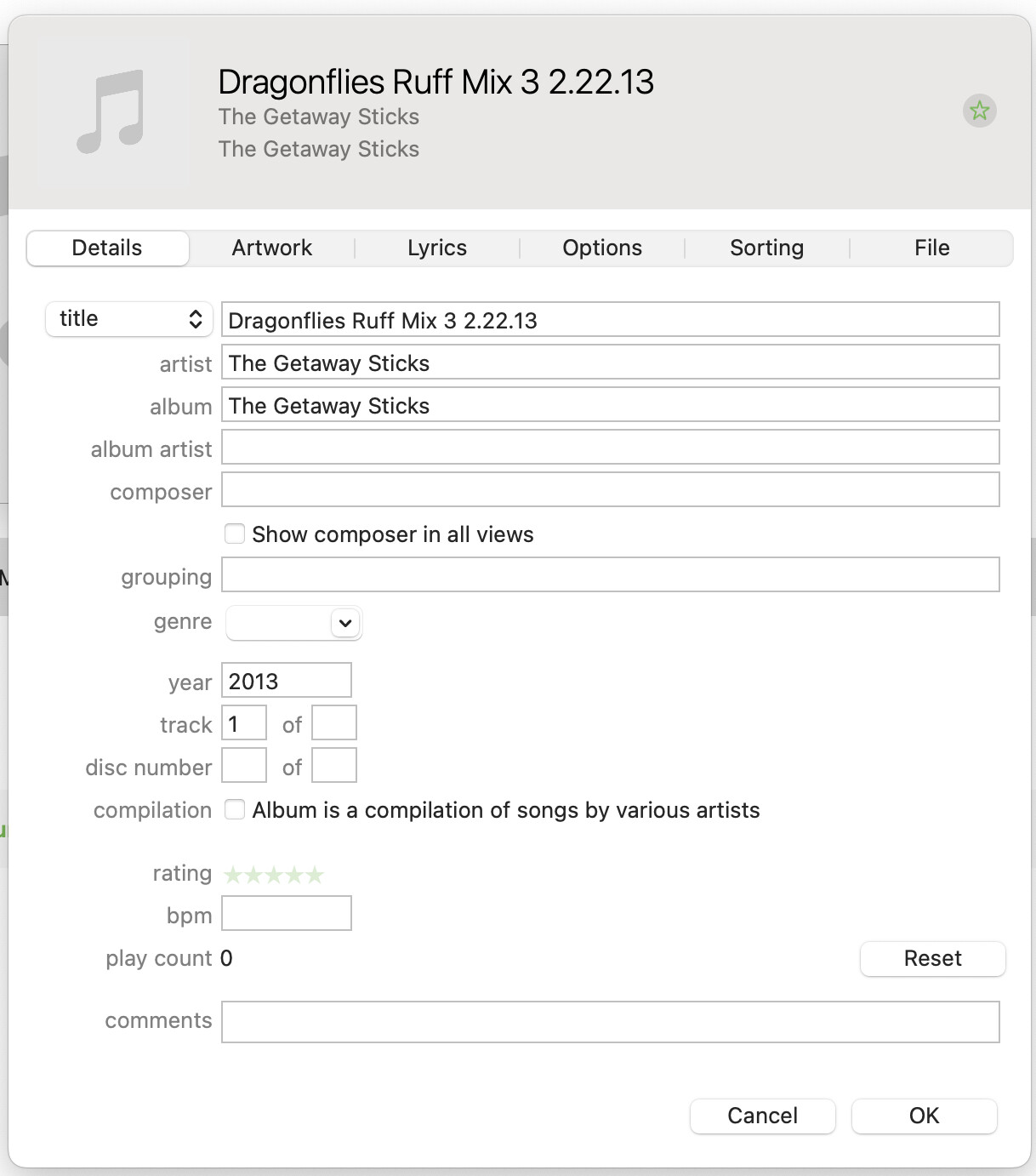Screen dimensions: 1036x1176
Task: Enable Show composer in all views
Action: [235, 534]
